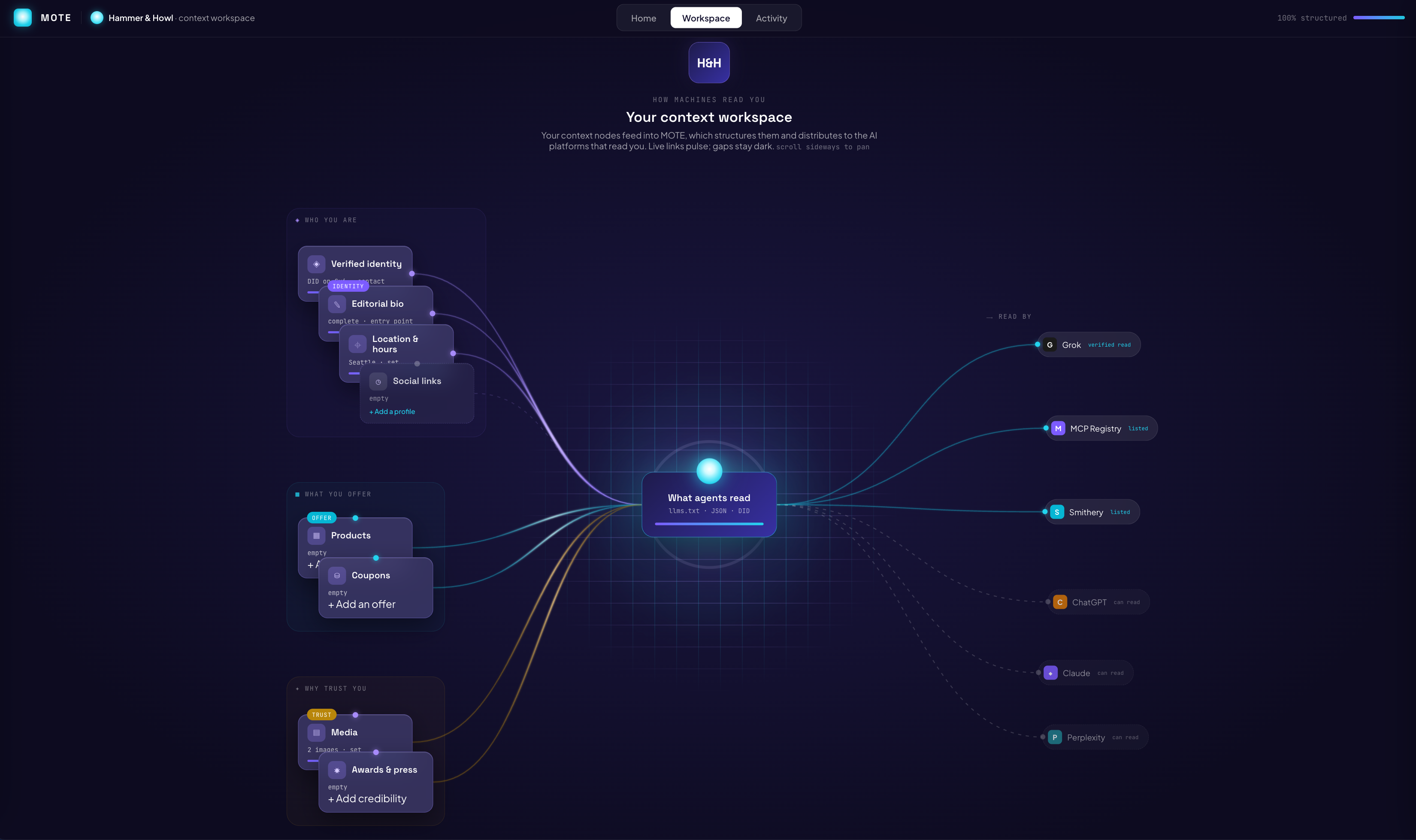The height and width of the screenshot is (840, 1416).
Task: Click the Smithery S icon
Action: coord(1056,512)
